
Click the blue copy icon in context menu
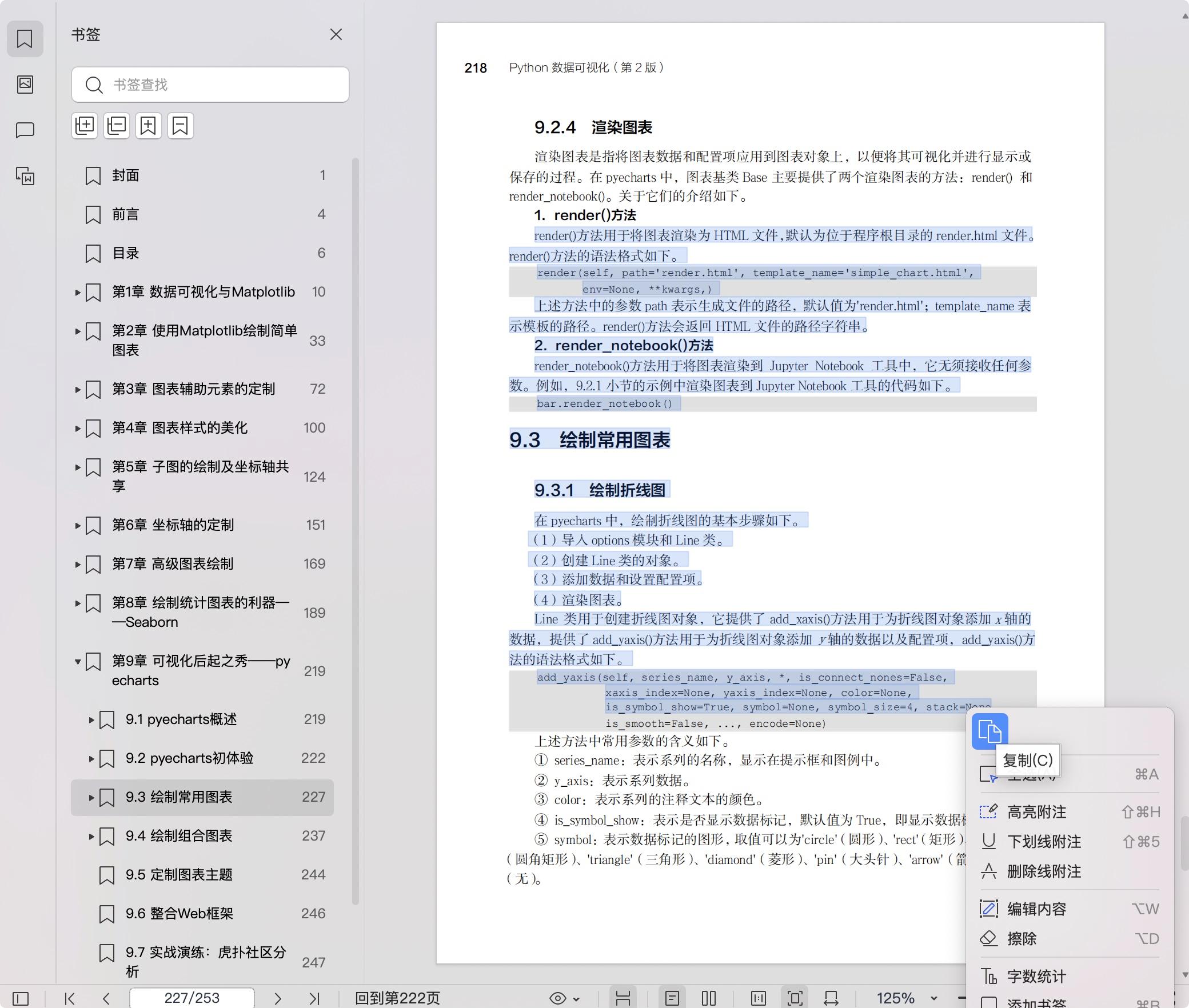click(989, 731)
